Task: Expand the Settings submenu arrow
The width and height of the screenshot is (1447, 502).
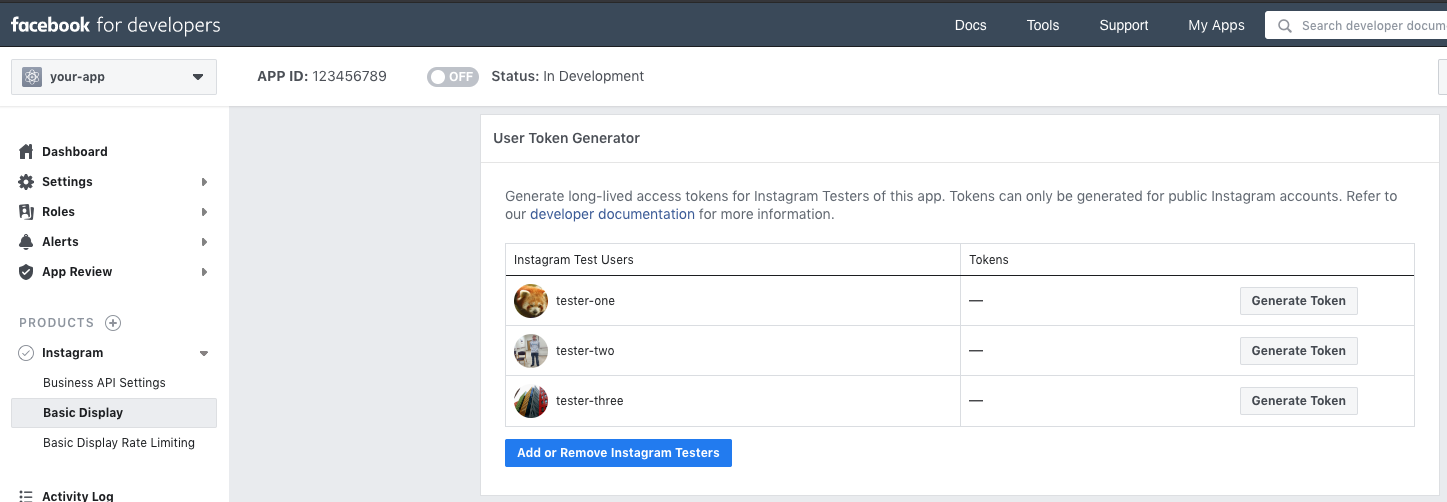Action: [x=204, y=182]
